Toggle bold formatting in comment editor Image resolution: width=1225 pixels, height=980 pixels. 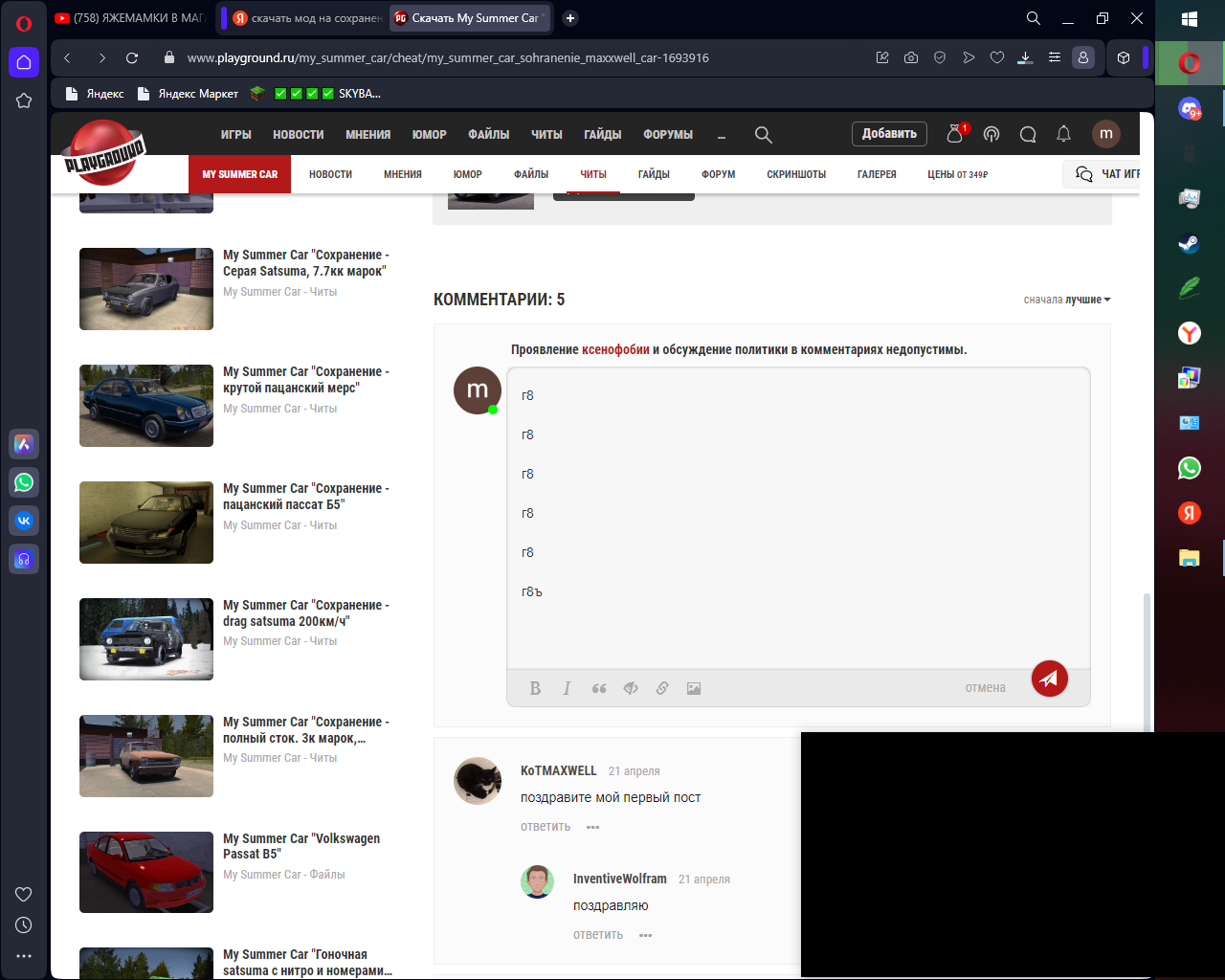coord(535,688)
